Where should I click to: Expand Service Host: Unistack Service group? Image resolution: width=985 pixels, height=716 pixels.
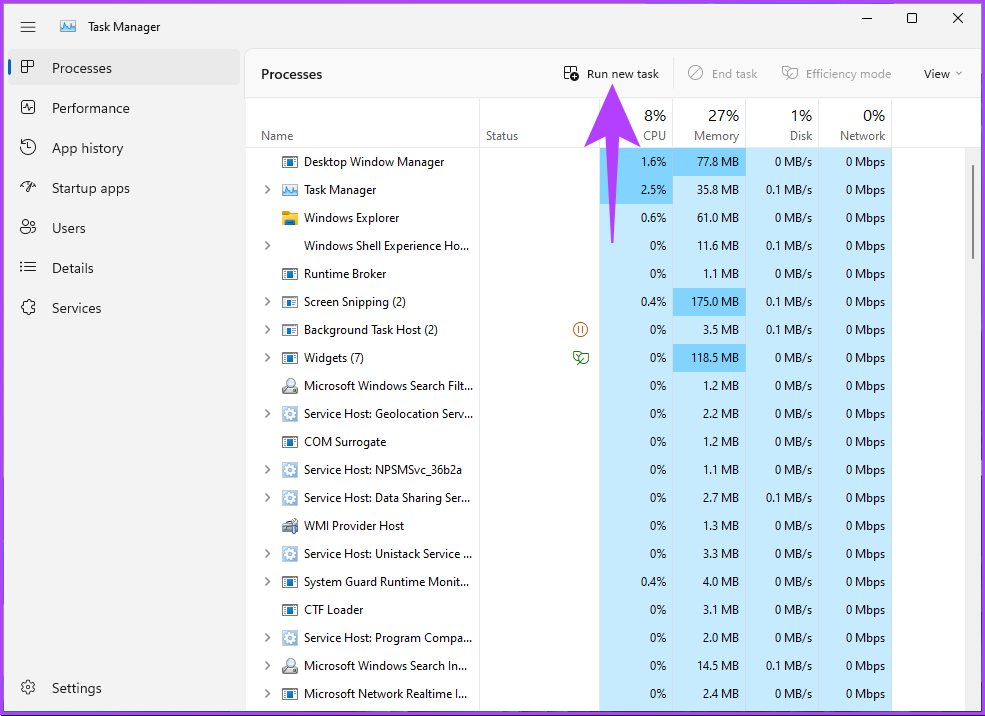268,554
